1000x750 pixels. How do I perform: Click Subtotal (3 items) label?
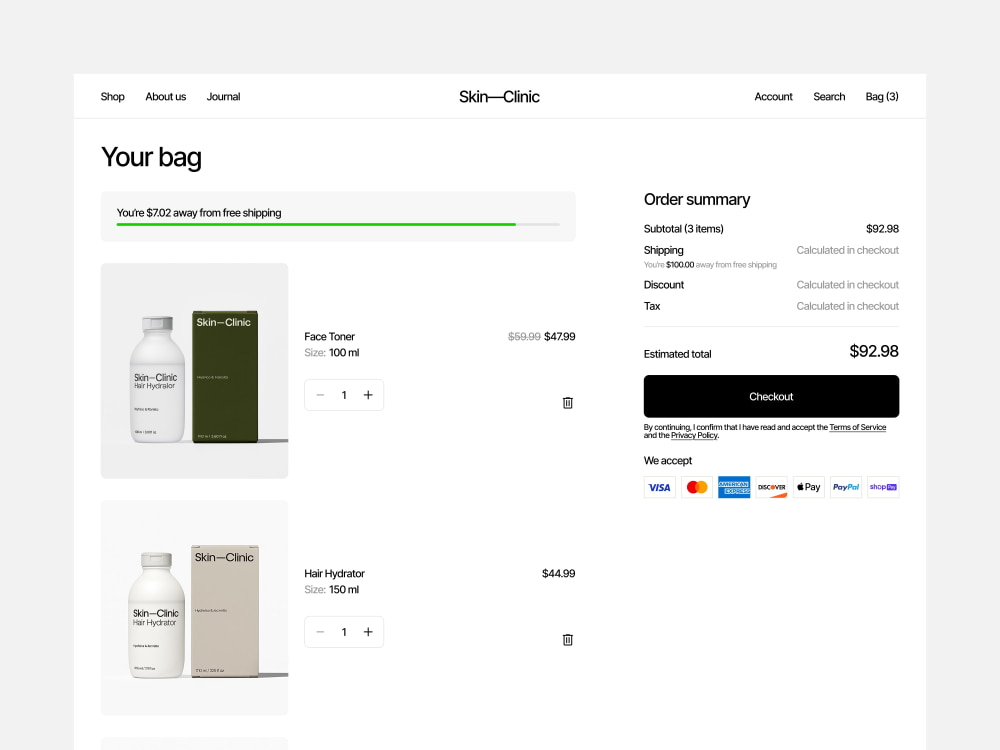point(683,228)
